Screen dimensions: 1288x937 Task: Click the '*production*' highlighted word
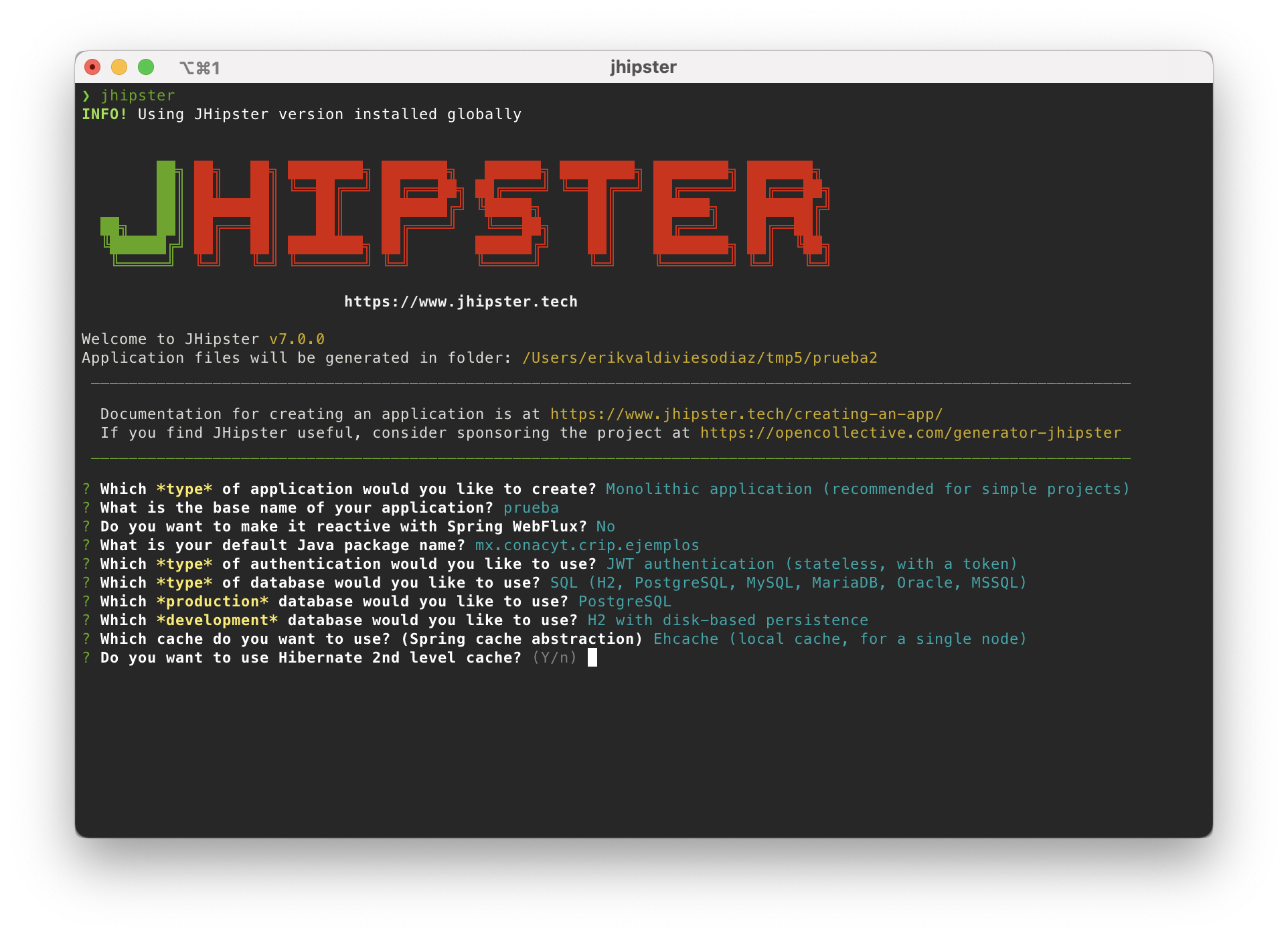212,602
